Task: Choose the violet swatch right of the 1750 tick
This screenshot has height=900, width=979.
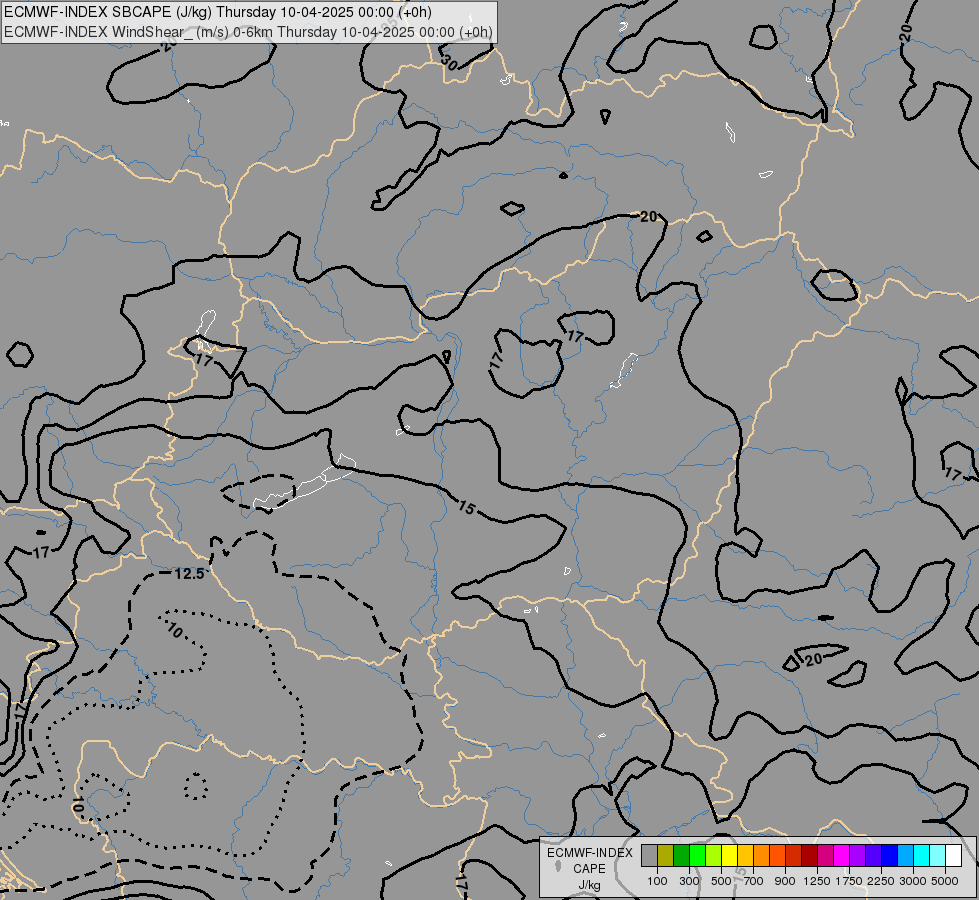Action: coord(857,856)
